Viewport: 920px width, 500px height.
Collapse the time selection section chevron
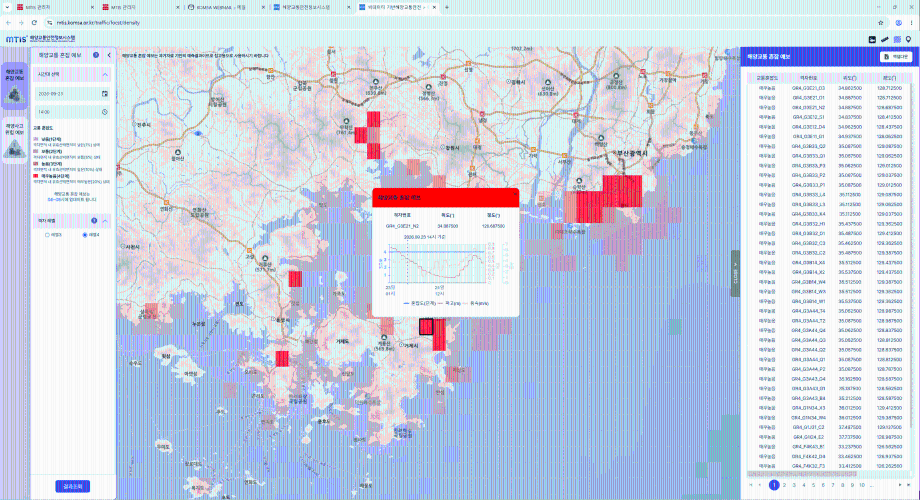coord(105,75)
